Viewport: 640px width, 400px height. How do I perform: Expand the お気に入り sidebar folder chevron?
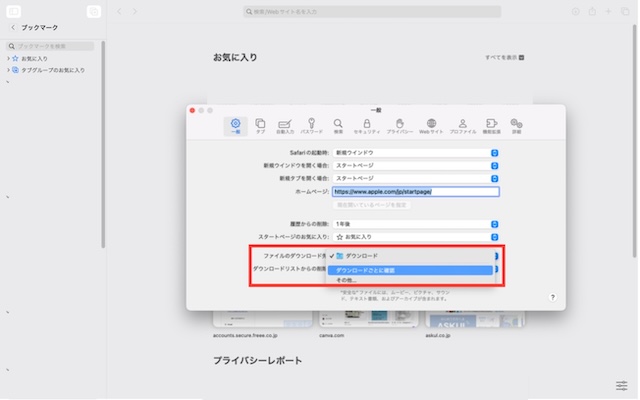(8, 58)
